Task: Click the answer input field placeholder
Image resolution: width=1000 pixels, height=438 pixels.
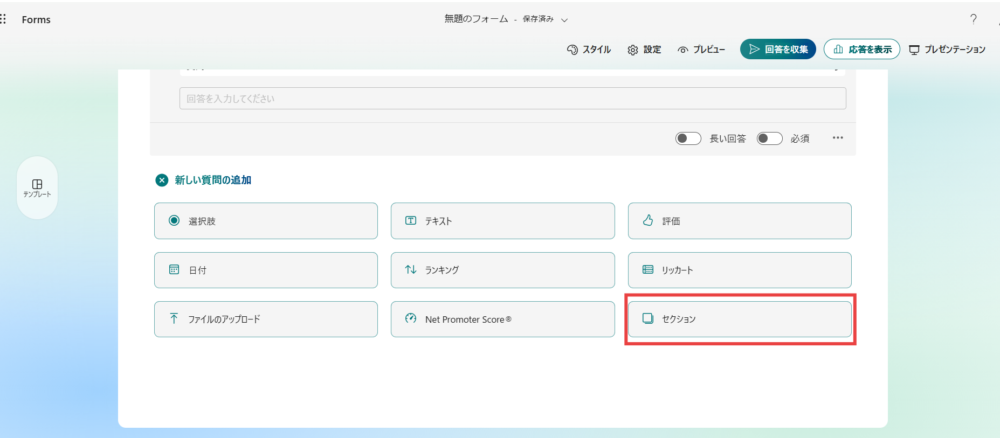Action: (x=512, y=99)
